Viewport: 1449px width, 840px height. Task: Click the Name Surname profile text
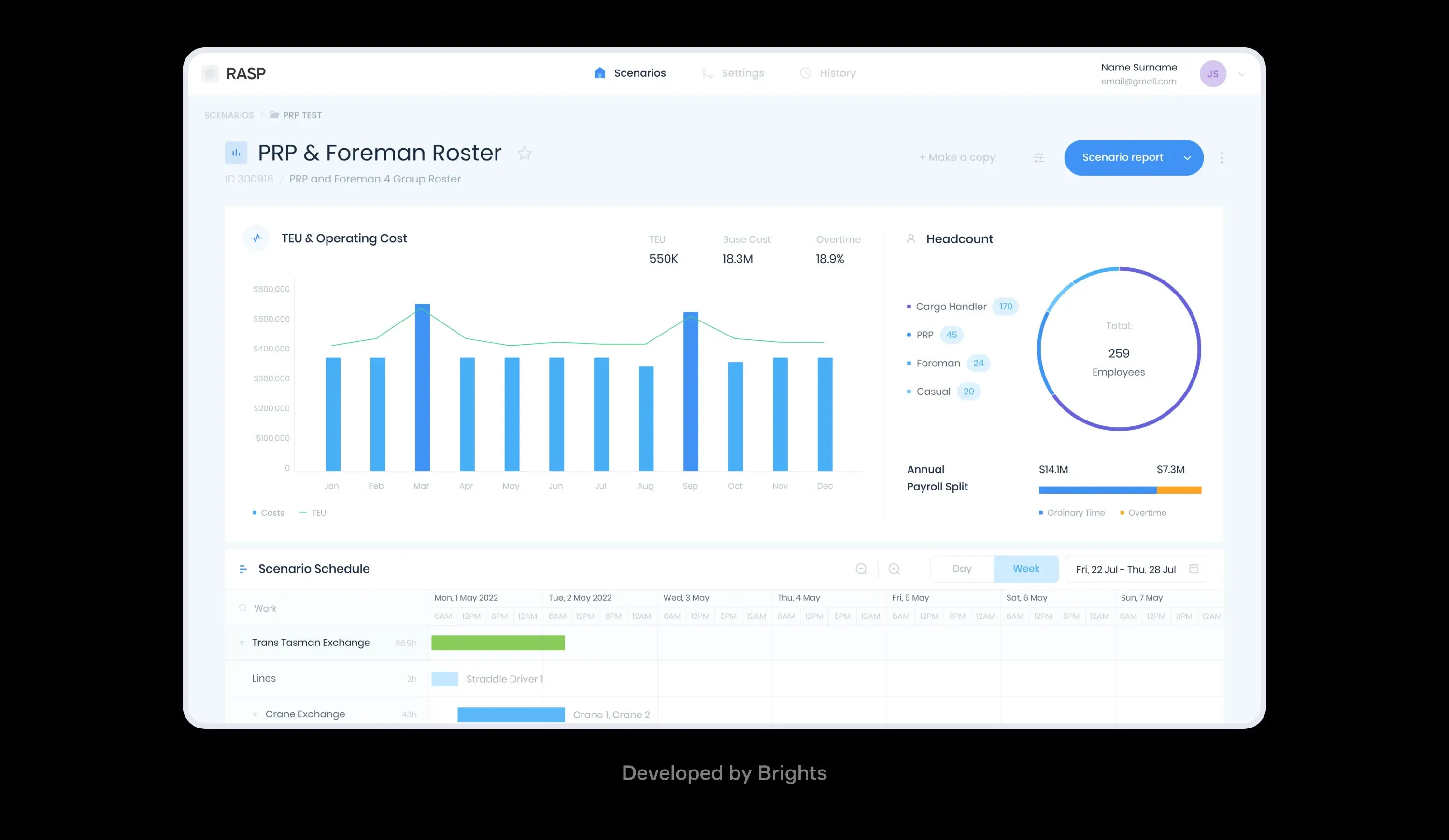coord(1138,67)
